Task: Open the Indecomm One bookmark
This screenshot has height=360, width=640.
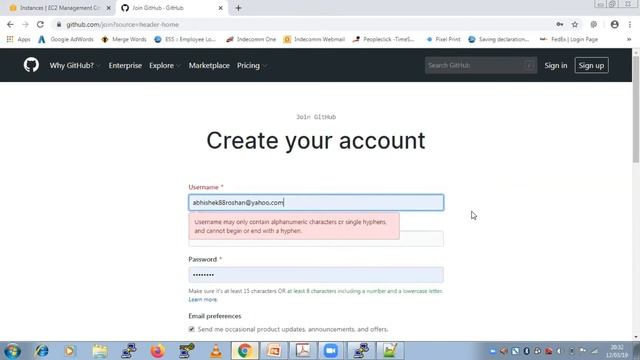Action: tap(251, 39)
